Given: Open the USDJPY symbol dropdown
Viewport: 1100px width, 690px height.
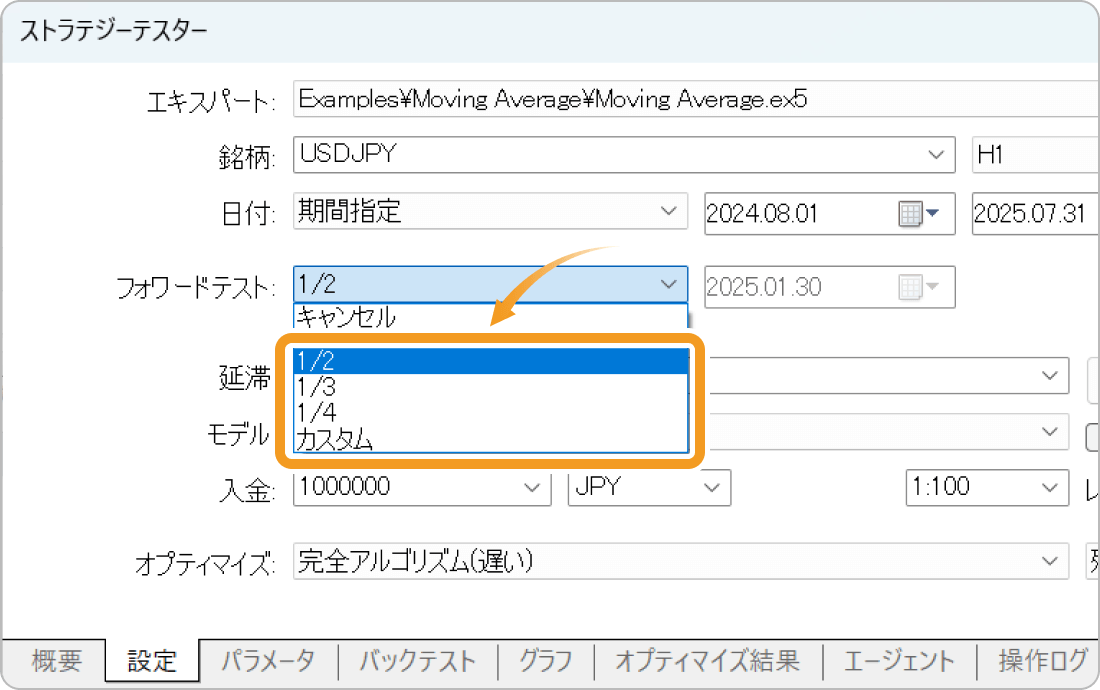Looking at the screenshot, I should [935, 155].
